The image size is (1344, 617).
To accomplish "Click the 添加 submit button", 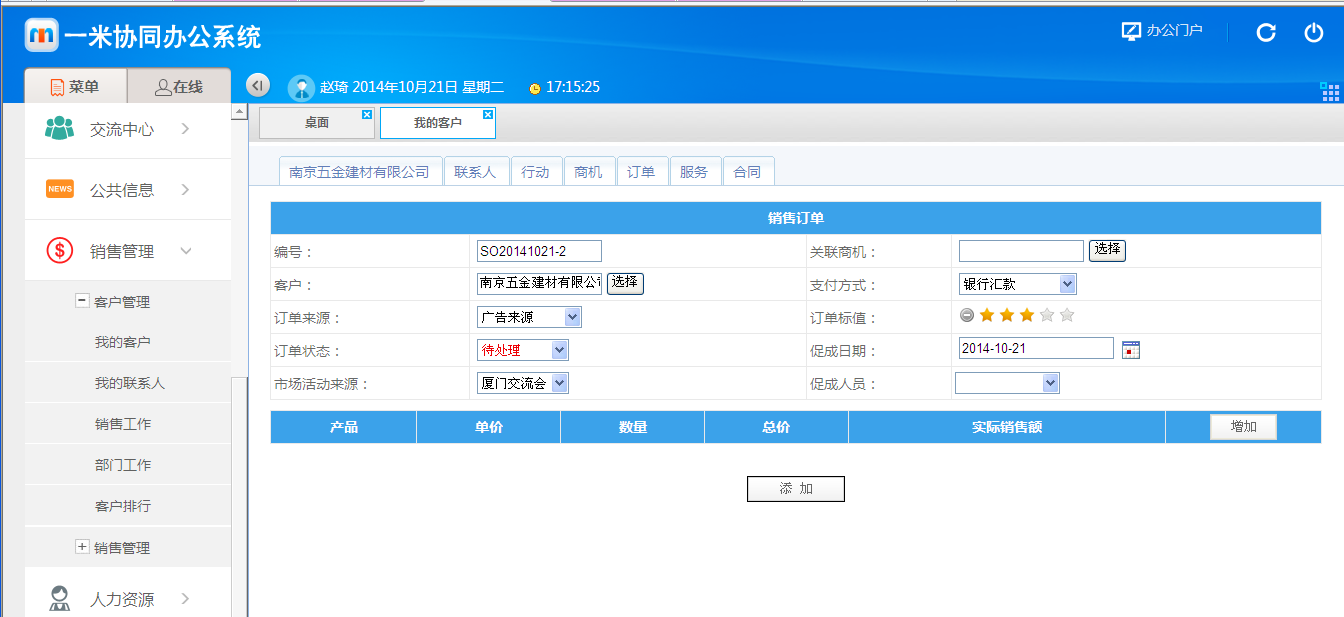I will (796, 489).
